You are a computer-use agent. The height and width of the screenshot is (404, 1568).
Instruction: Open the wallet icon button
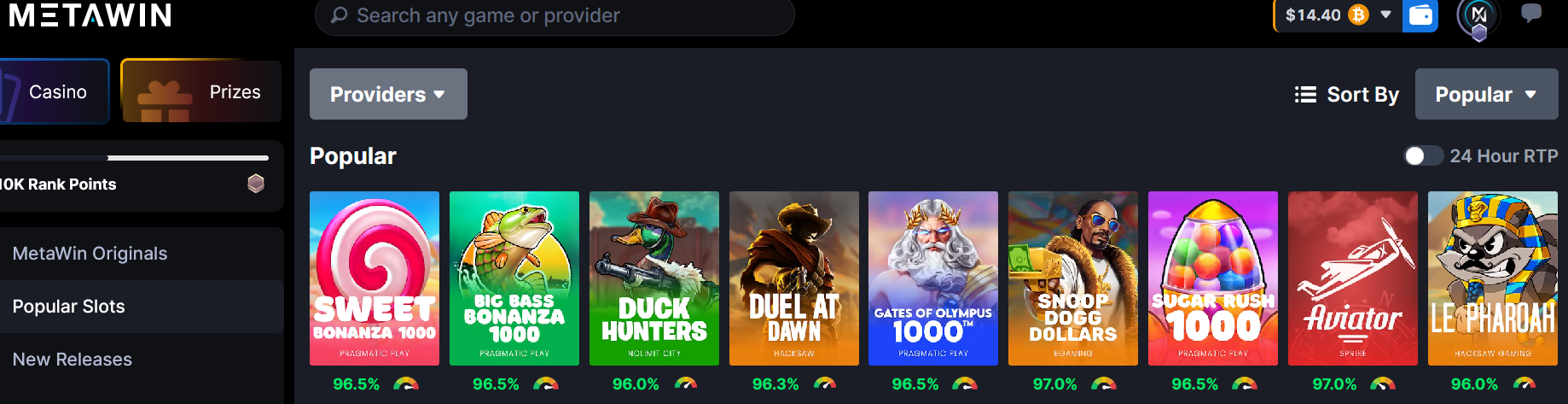tap(1420, 15)
